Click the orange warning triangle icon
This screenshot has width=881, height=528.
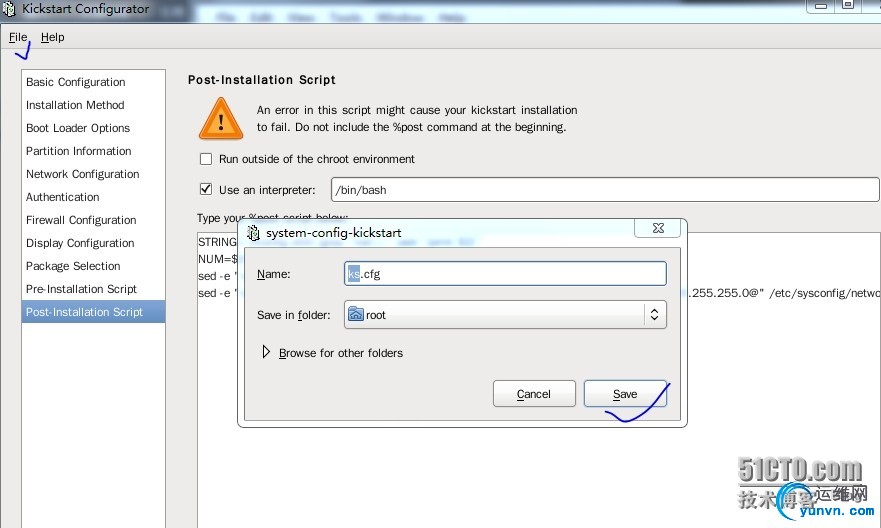[221, 119]
